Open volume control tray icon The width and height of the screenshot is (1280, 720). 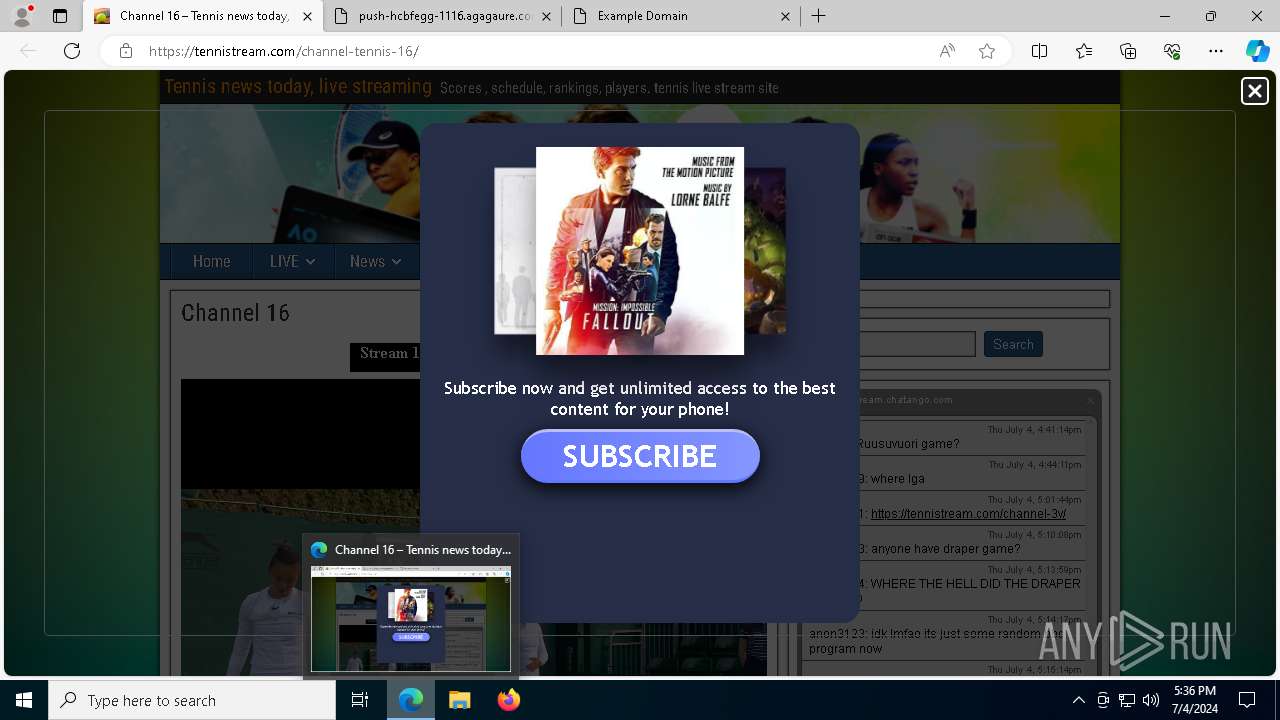coord(1151,700)
